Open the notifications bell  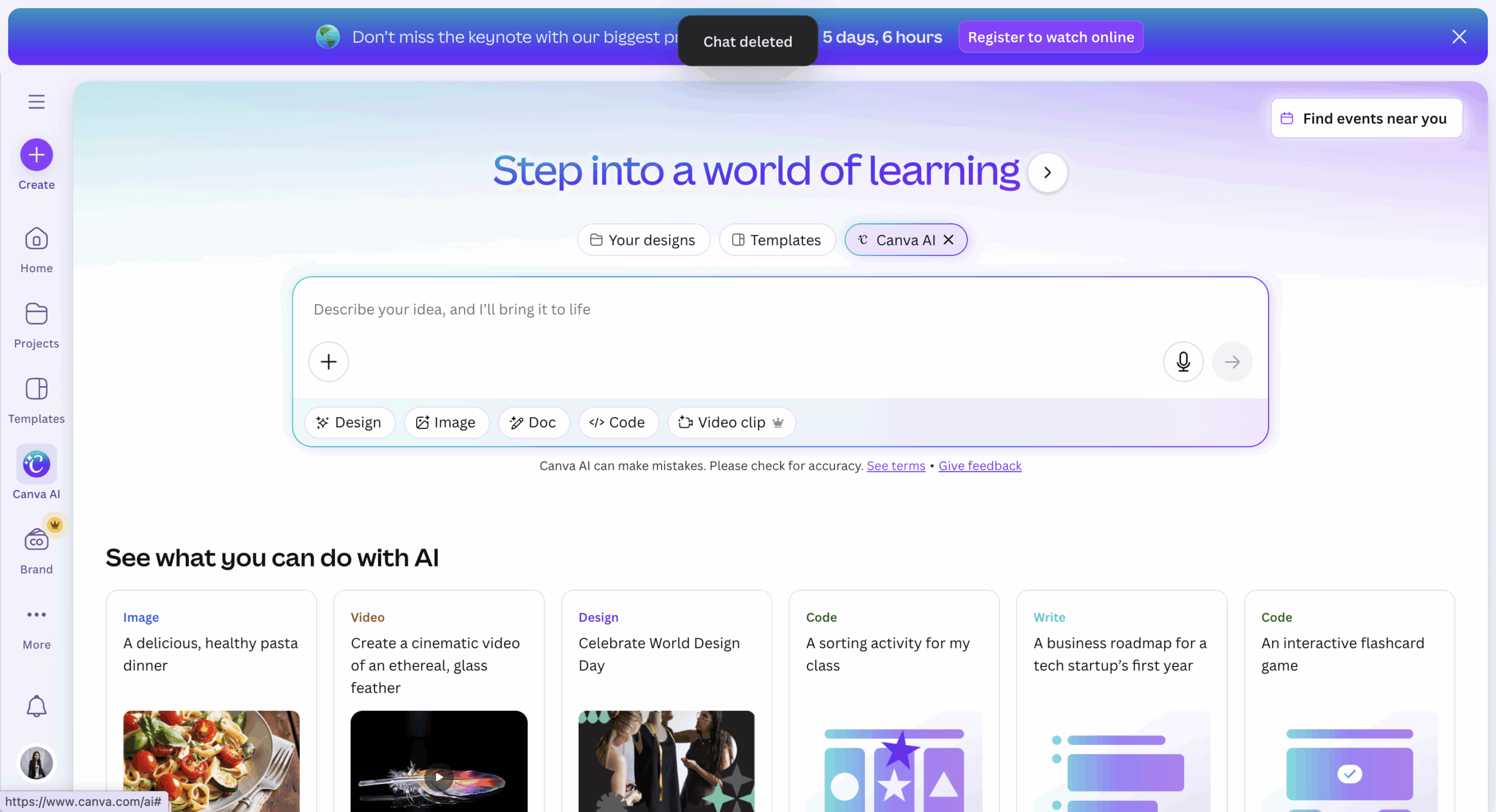coord(36,706)
